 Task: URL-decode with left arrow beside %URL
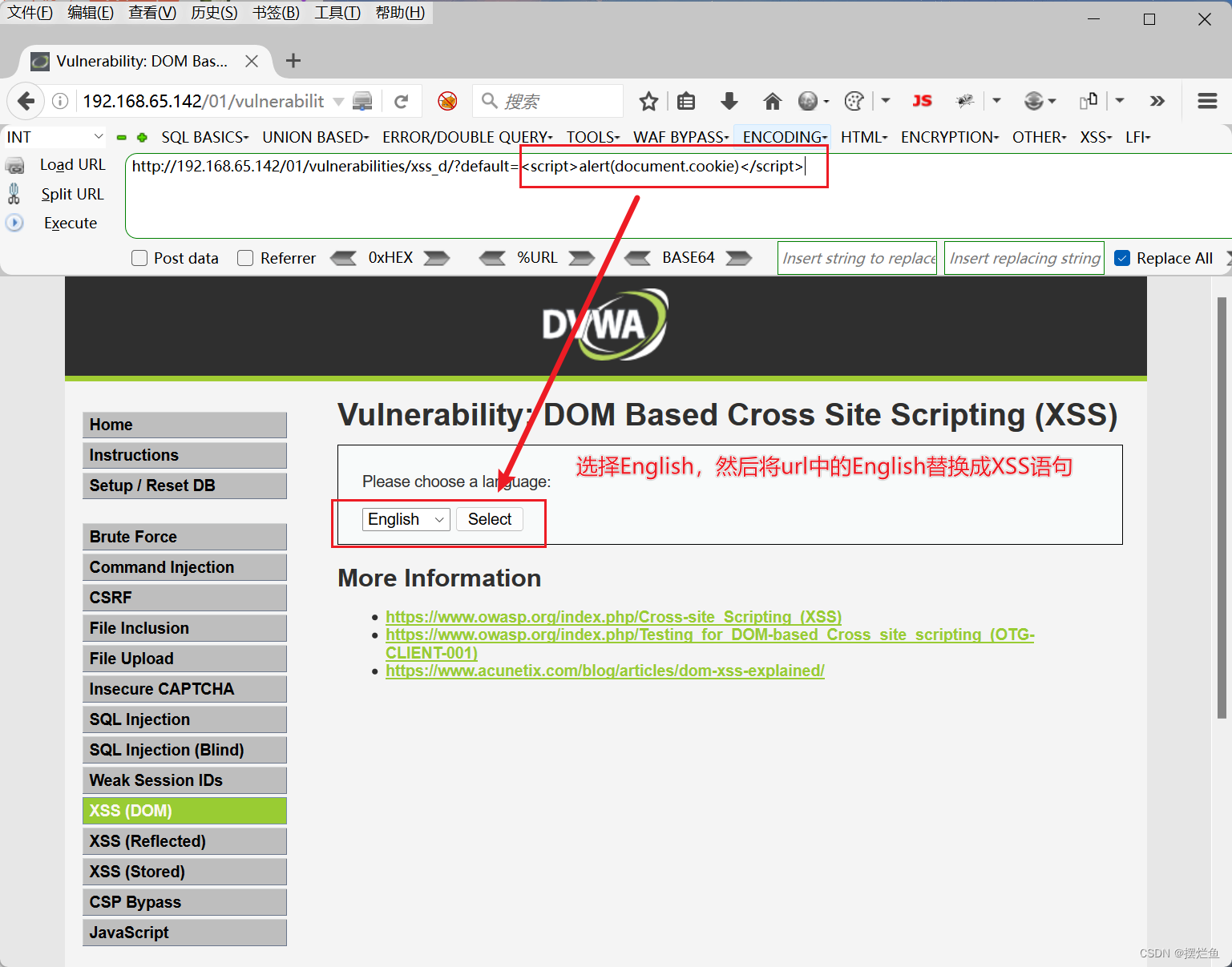[492, 258]
